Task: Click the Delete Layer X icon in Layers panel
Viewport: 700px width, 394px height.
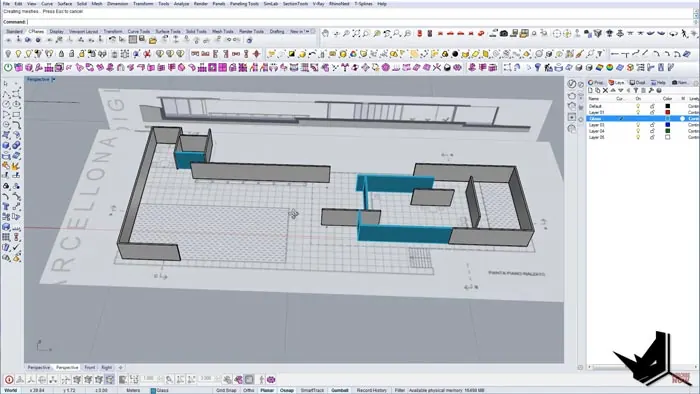Action: [605, 91]
